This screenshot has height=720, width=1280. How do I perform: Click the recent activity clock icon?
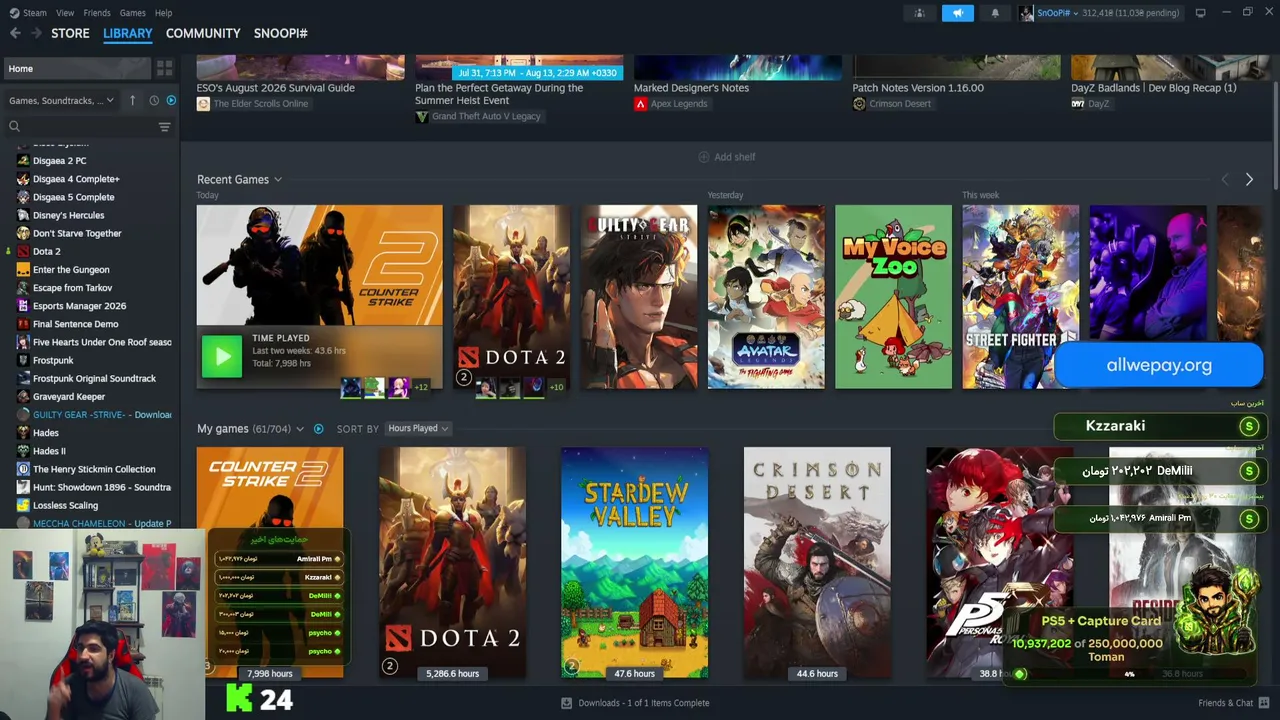point(154,100)
